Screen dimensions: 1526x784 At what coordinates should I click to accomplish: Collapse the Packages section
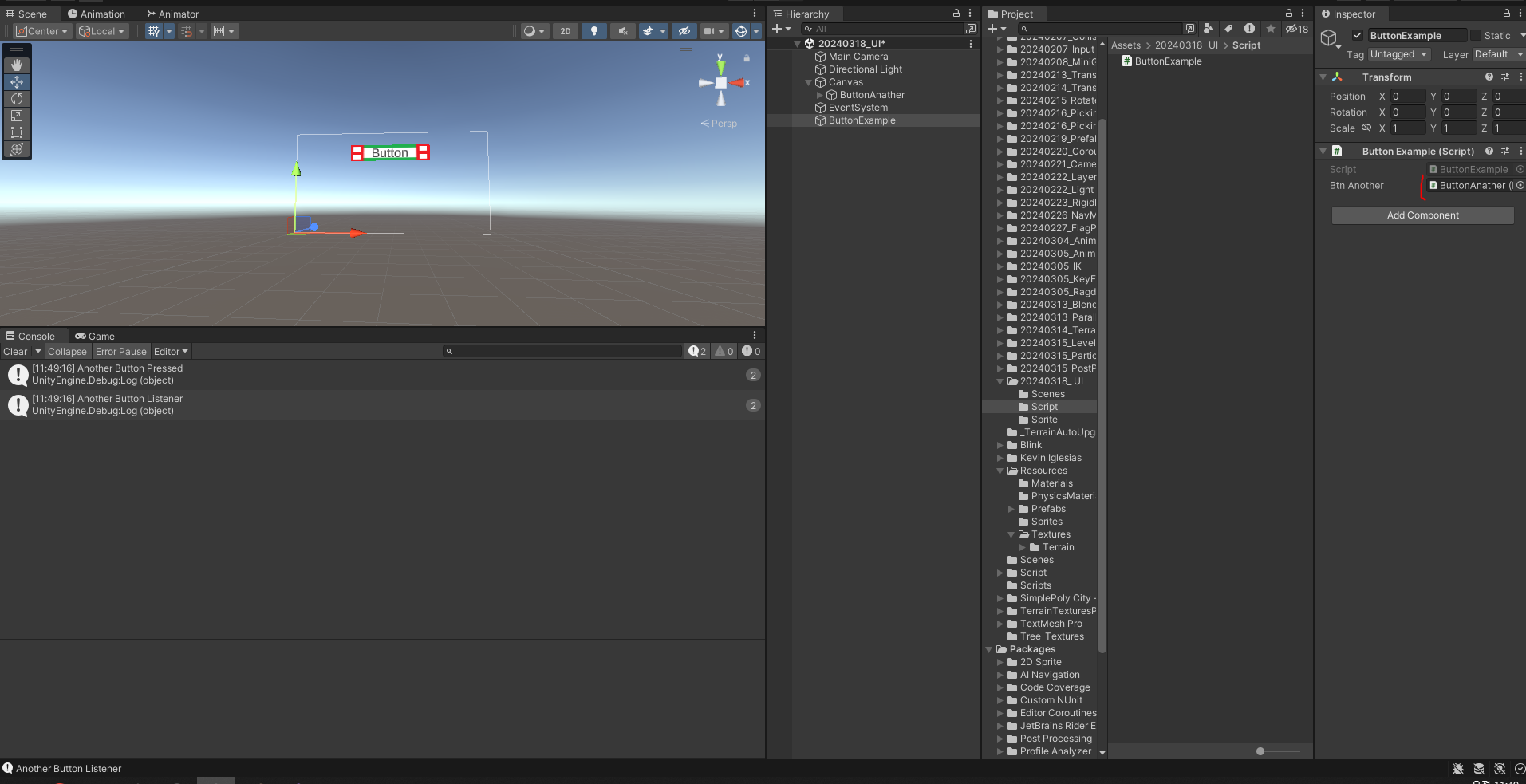pos(989,649)
